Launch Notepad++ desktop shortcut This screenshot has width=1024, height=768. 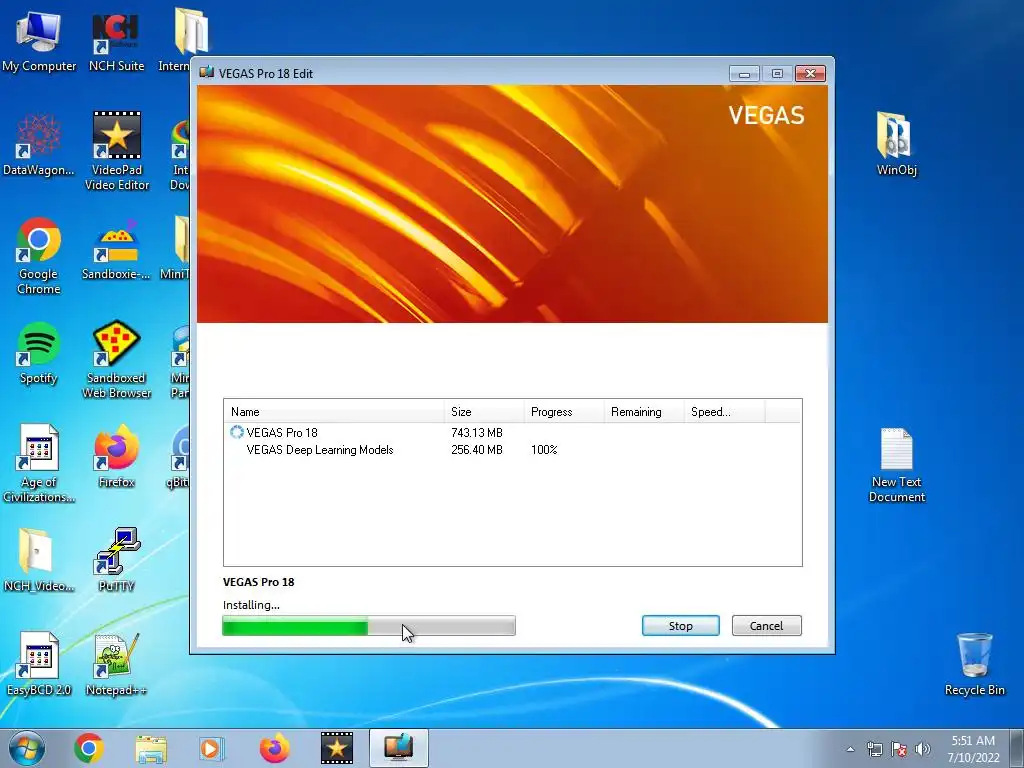click(x=116, y=664)
